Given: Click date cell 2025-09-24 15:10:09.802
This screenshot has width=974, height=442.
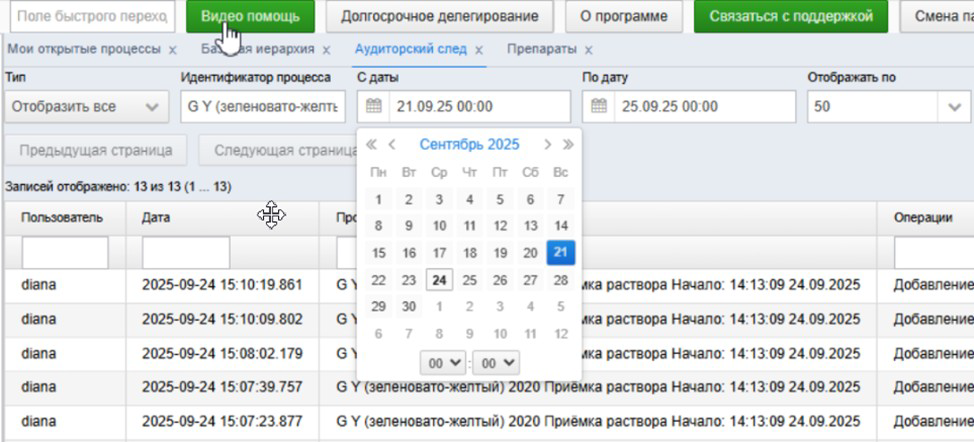Looking at the screenshot, I should 222,320.
